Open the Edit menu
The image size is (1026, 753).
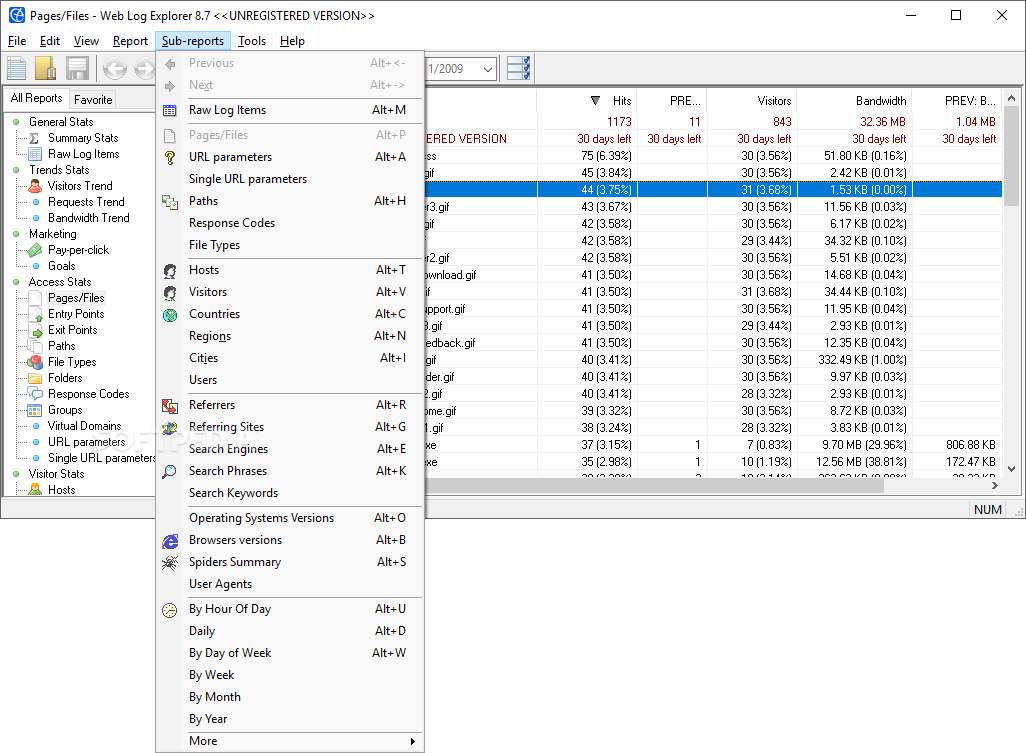50,41
